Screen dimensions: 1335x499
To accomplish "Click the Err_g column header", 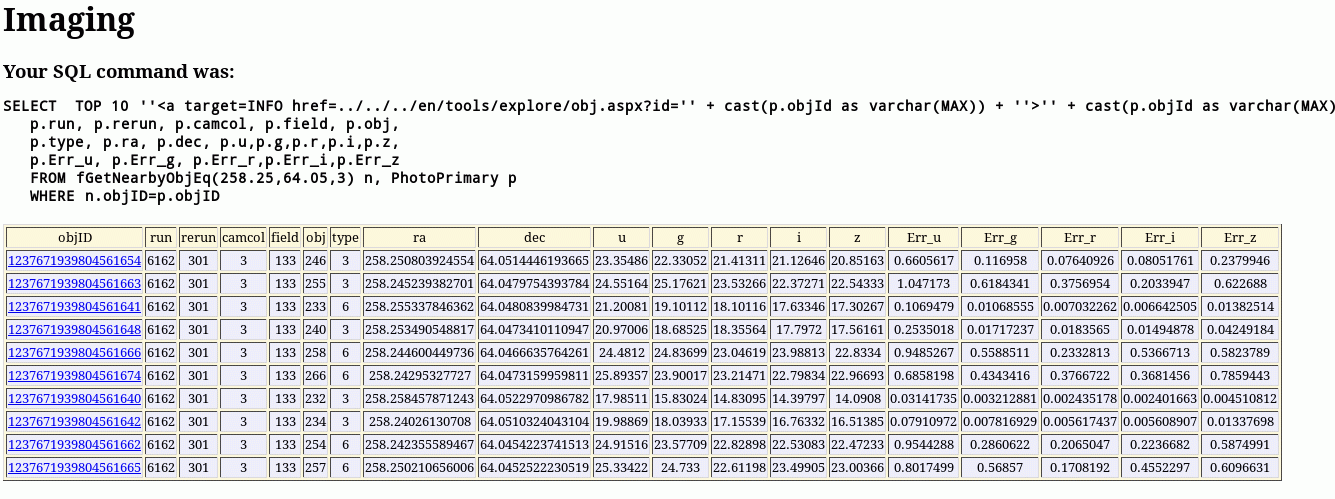I will point(1000,237).
